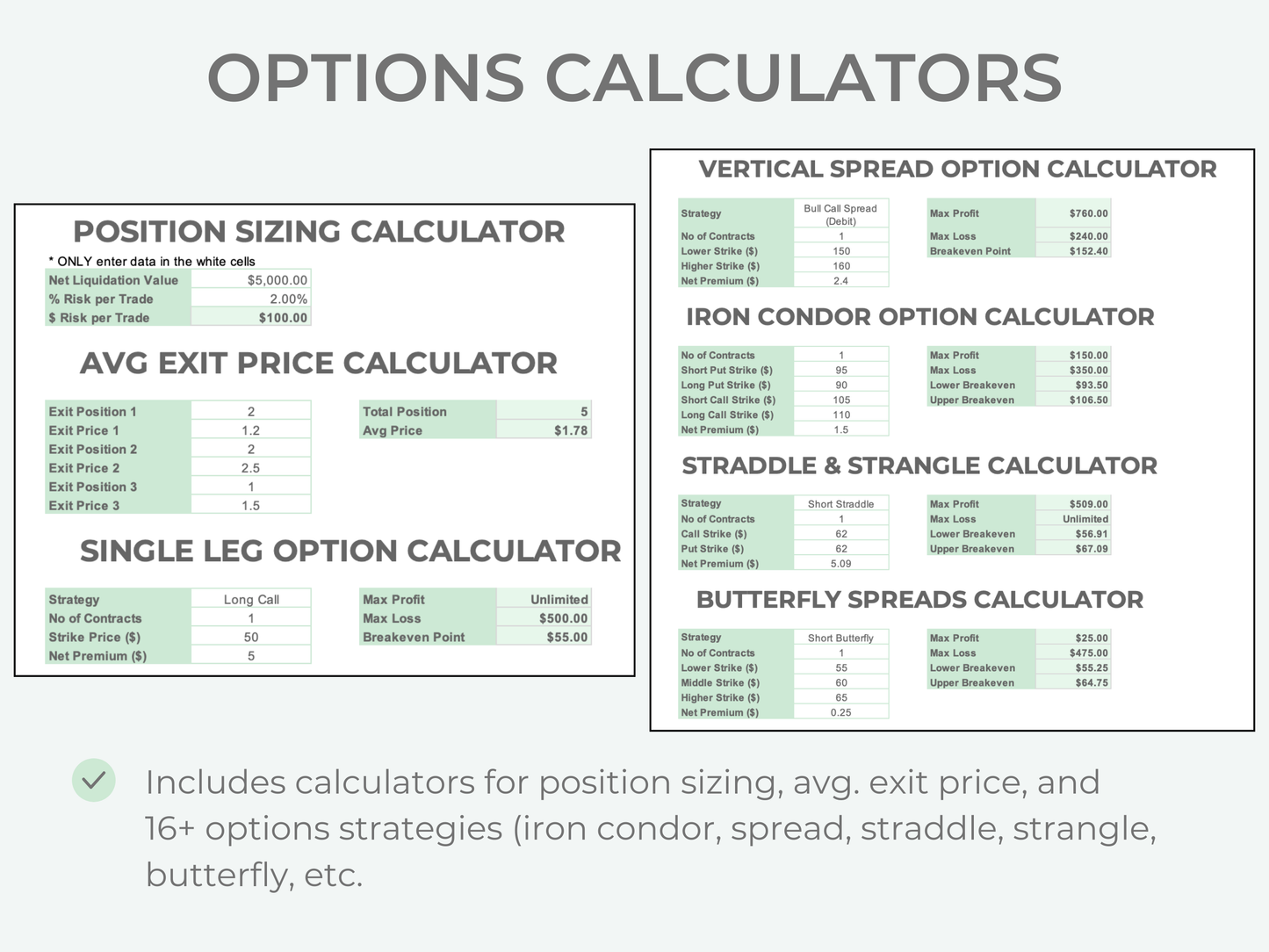Click the iron condor Short Put Strike cell

click(x=840, y=371)
